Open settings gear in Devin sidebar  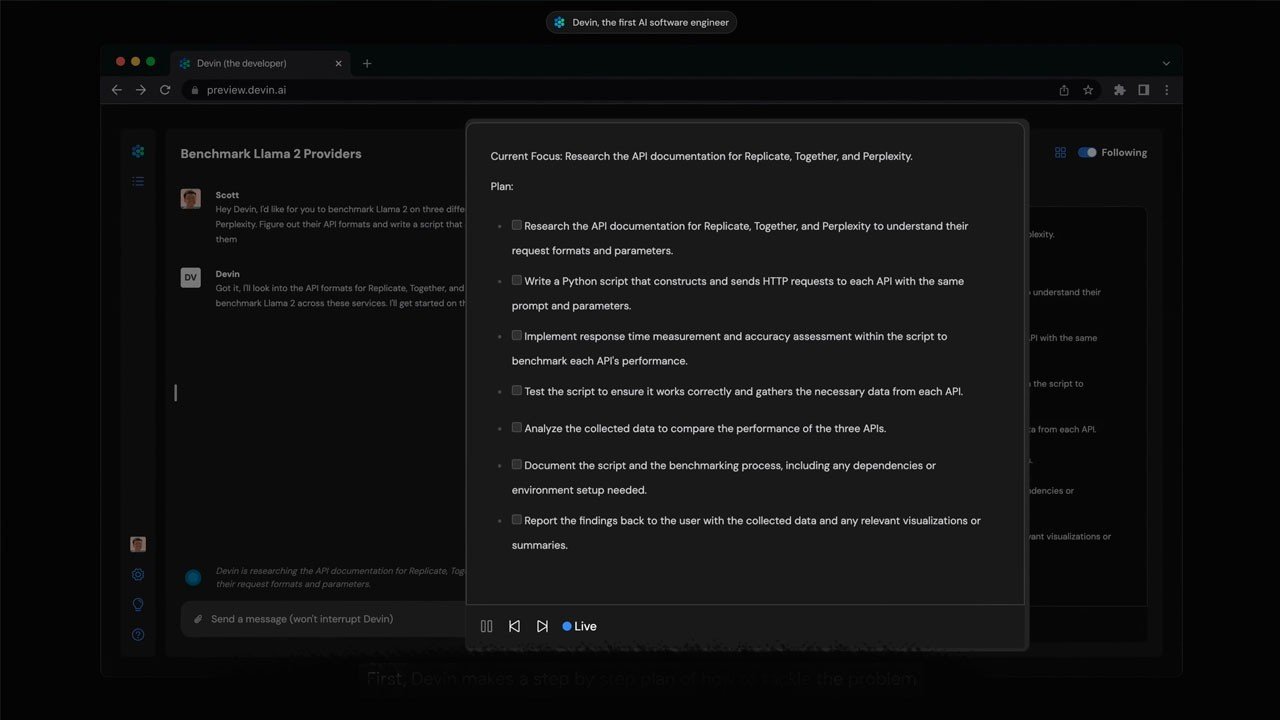138,575
